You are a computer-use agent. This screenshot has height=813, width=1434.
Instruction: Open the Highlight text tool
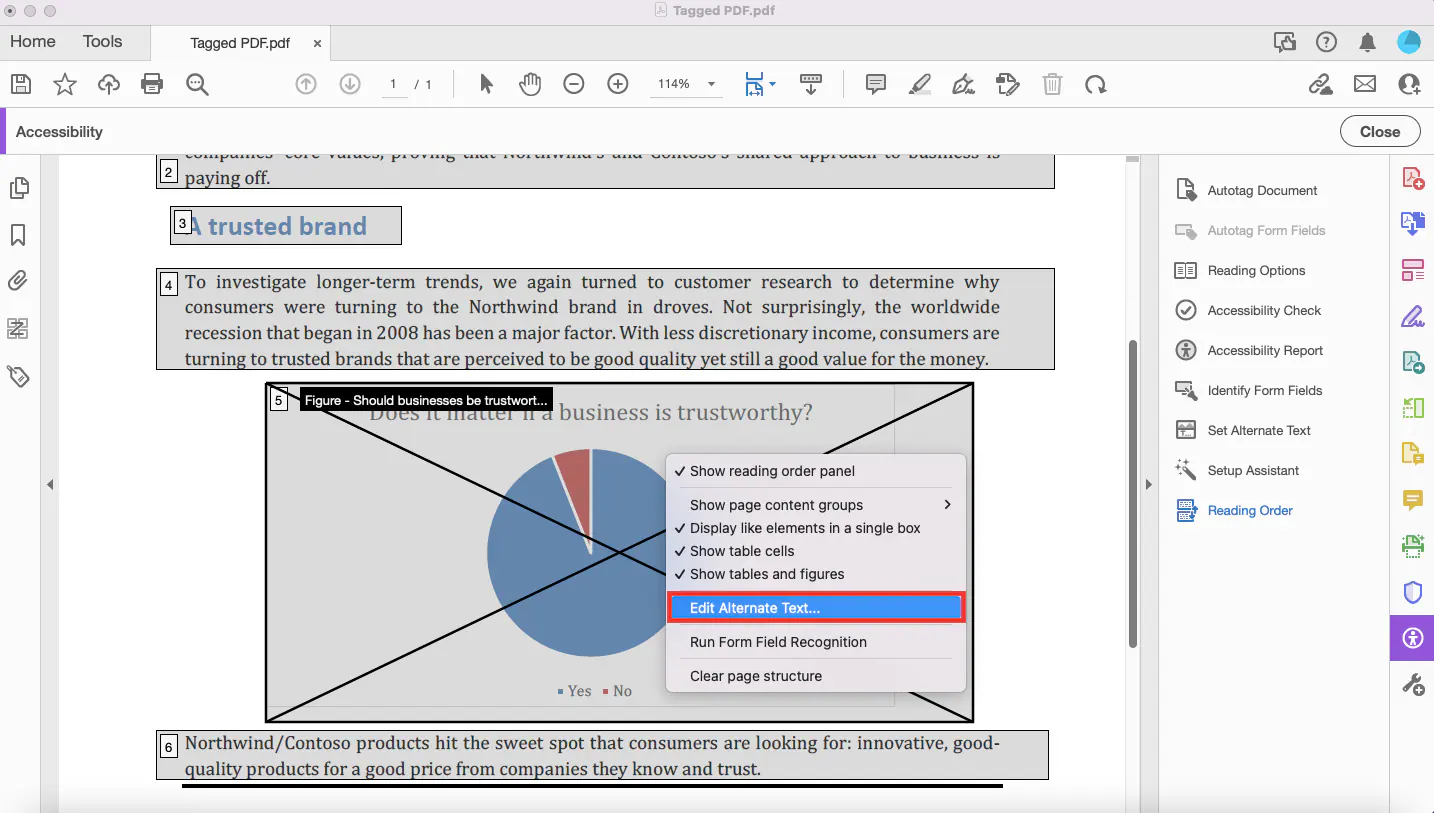tap(919, 84)
